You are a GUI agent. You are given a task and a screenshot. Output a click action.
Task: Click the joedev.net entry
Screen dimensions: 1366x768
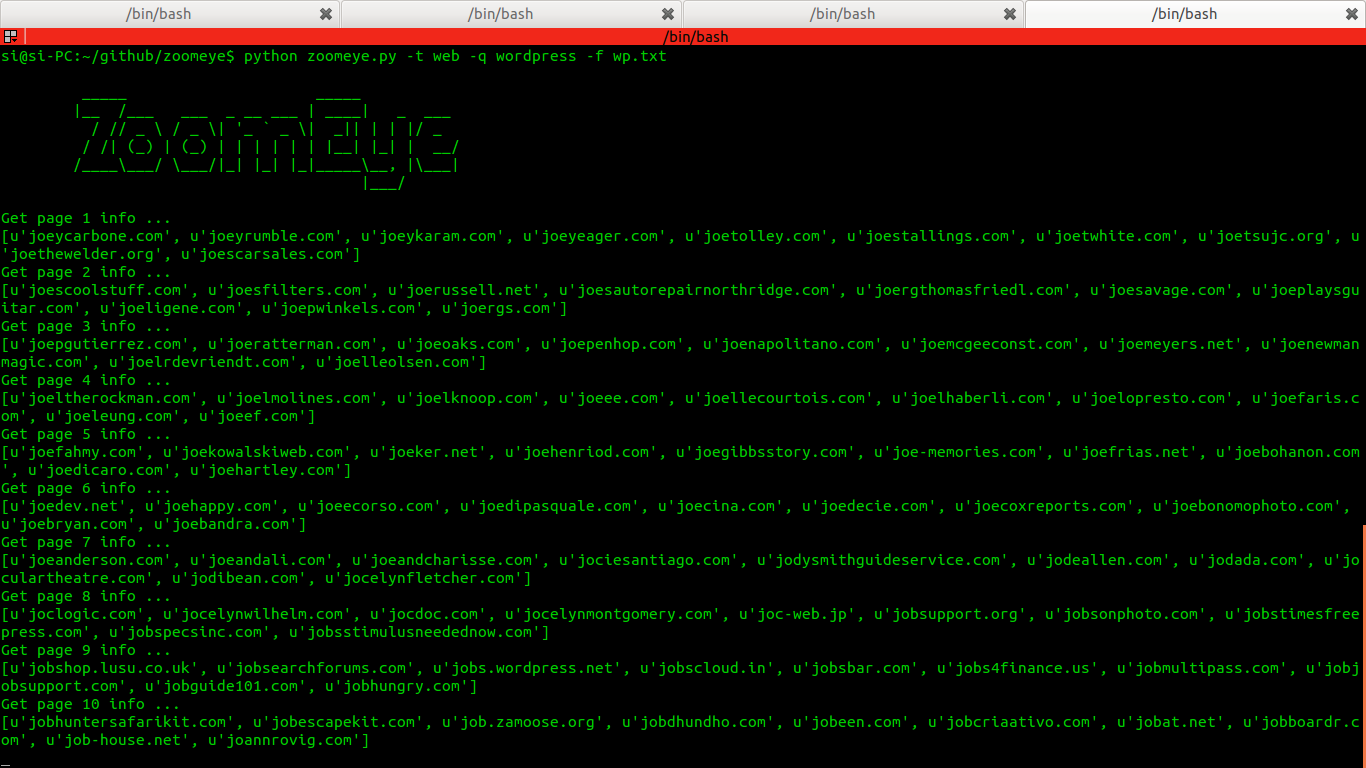73,506
